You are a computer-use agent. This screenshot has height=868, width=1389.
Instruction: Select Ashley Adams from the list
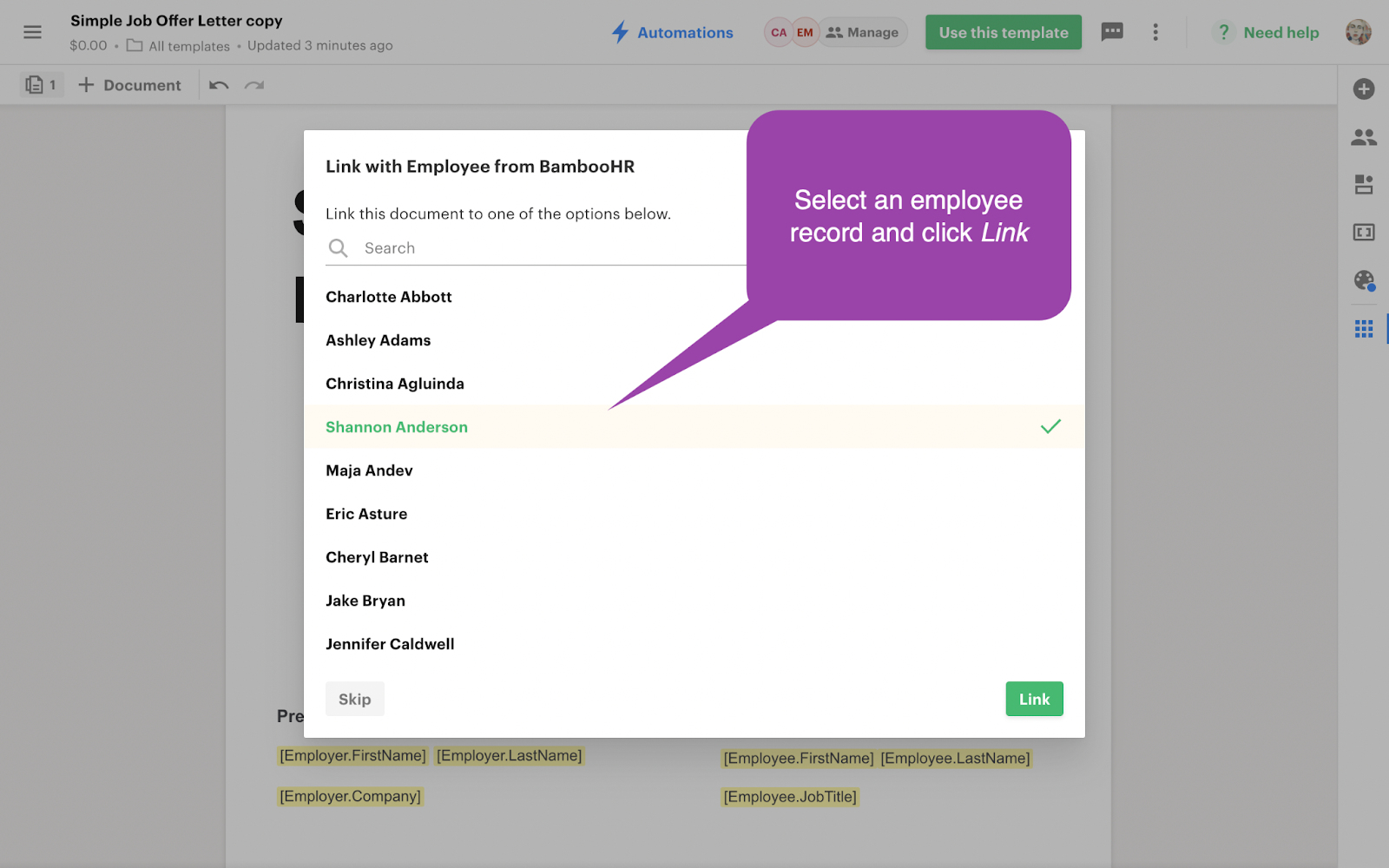[x=694, y=340]
